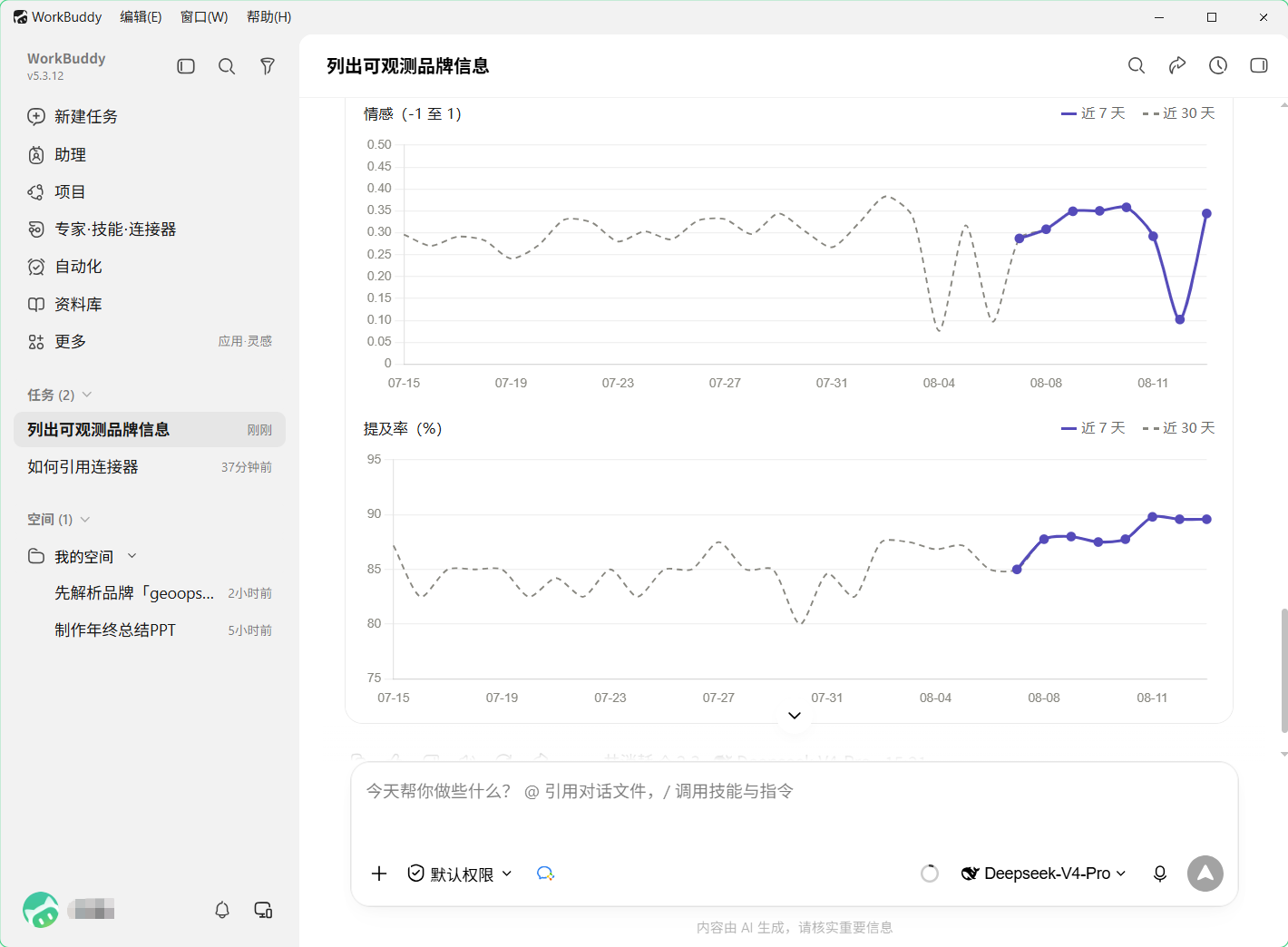Screen dimensions: 1288x947
Task: Open 先解析品牌「geoops... item
Action: (x=150, y=593)
